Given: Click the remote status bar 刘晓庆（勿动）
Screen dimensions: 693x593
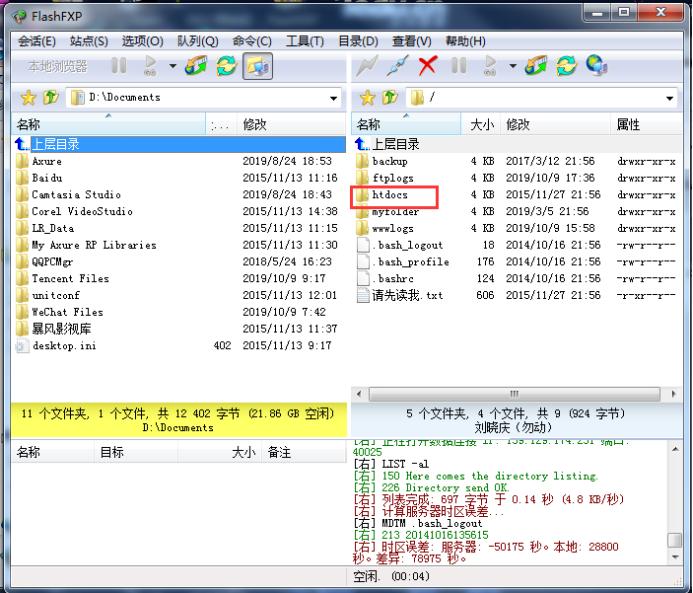Looking at the screenshot, I should (513, 427).
